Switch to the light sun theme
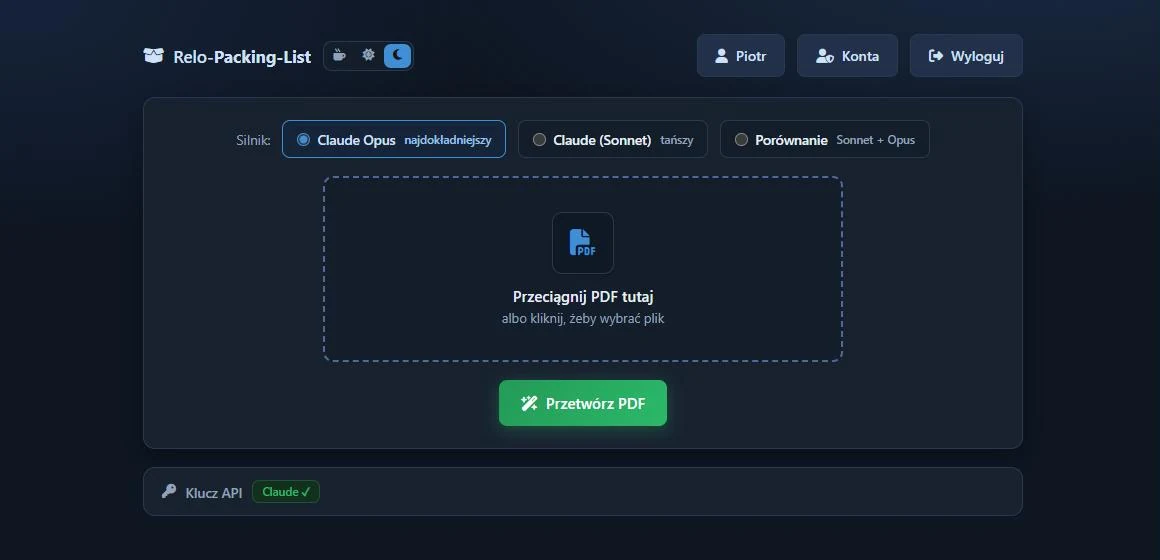The width and height of the screenshot is (1160, 560). [368, 55]
